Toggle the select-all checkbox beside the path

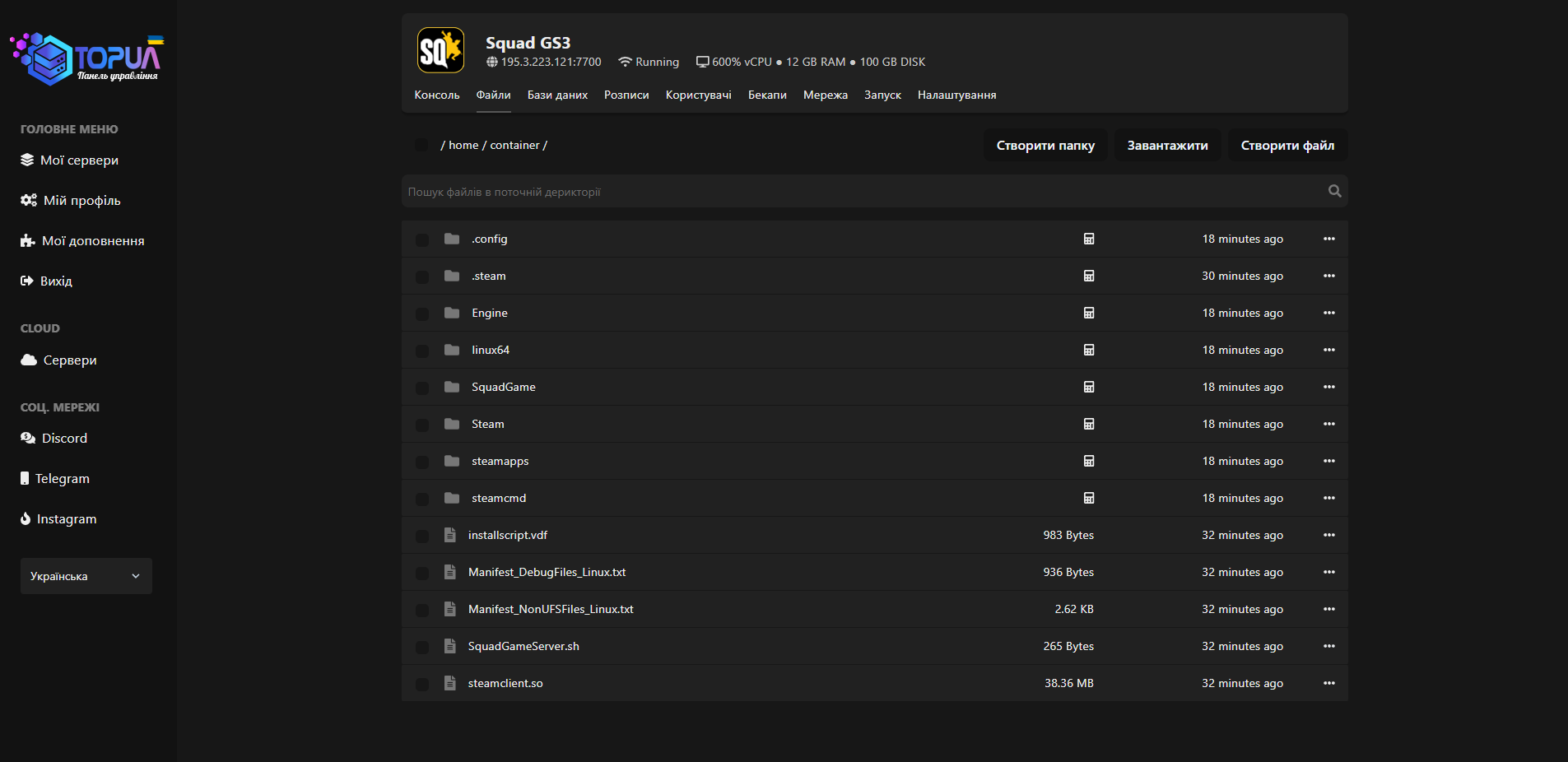coord(422,146)
